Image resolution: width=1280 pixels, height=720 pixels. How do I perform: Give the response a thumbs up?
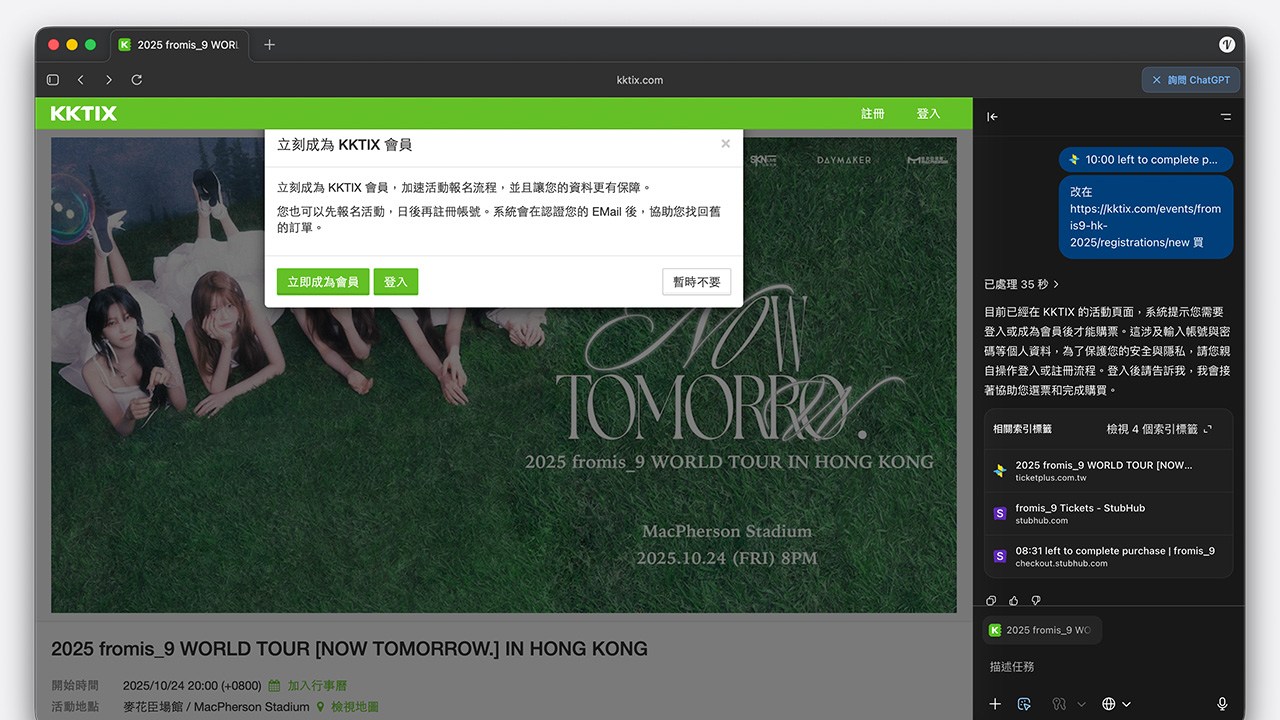point(1013,600)
